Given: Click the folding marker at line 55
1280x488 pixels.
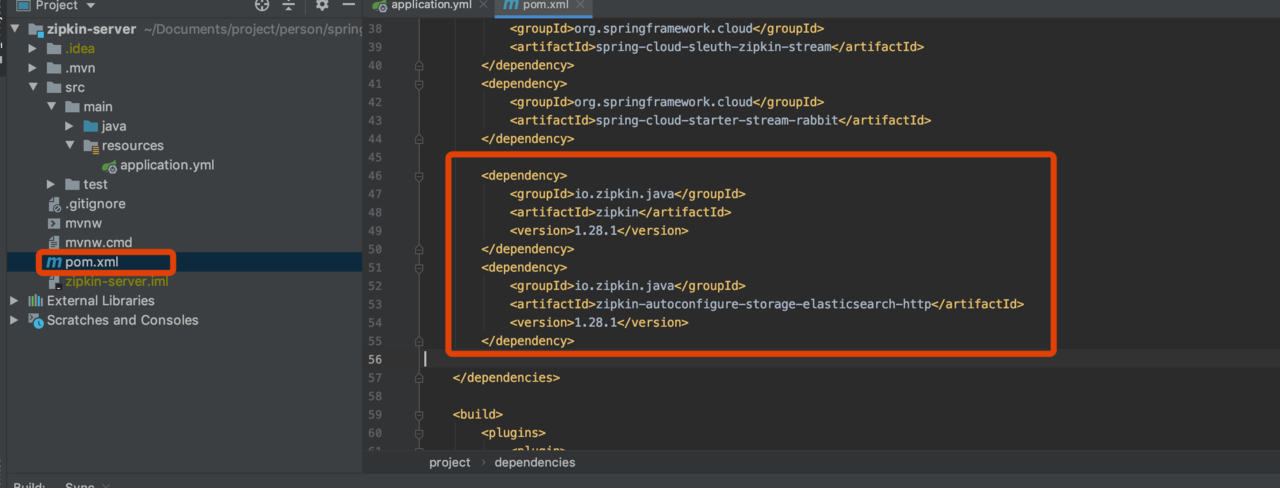Looking at the screenshot, I should (x=420, y=341).
